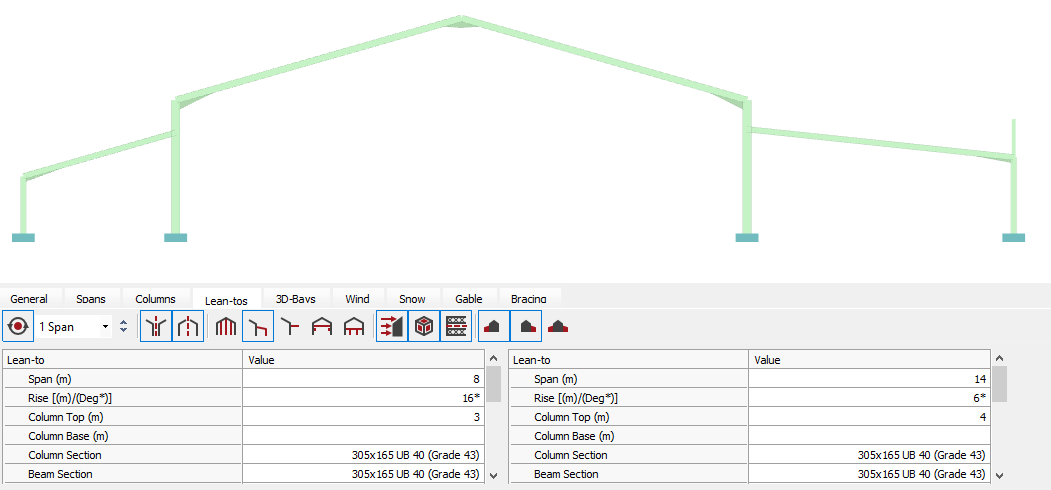
Task: Select the multi-column portal frame icon
Action: click(226, 327)
